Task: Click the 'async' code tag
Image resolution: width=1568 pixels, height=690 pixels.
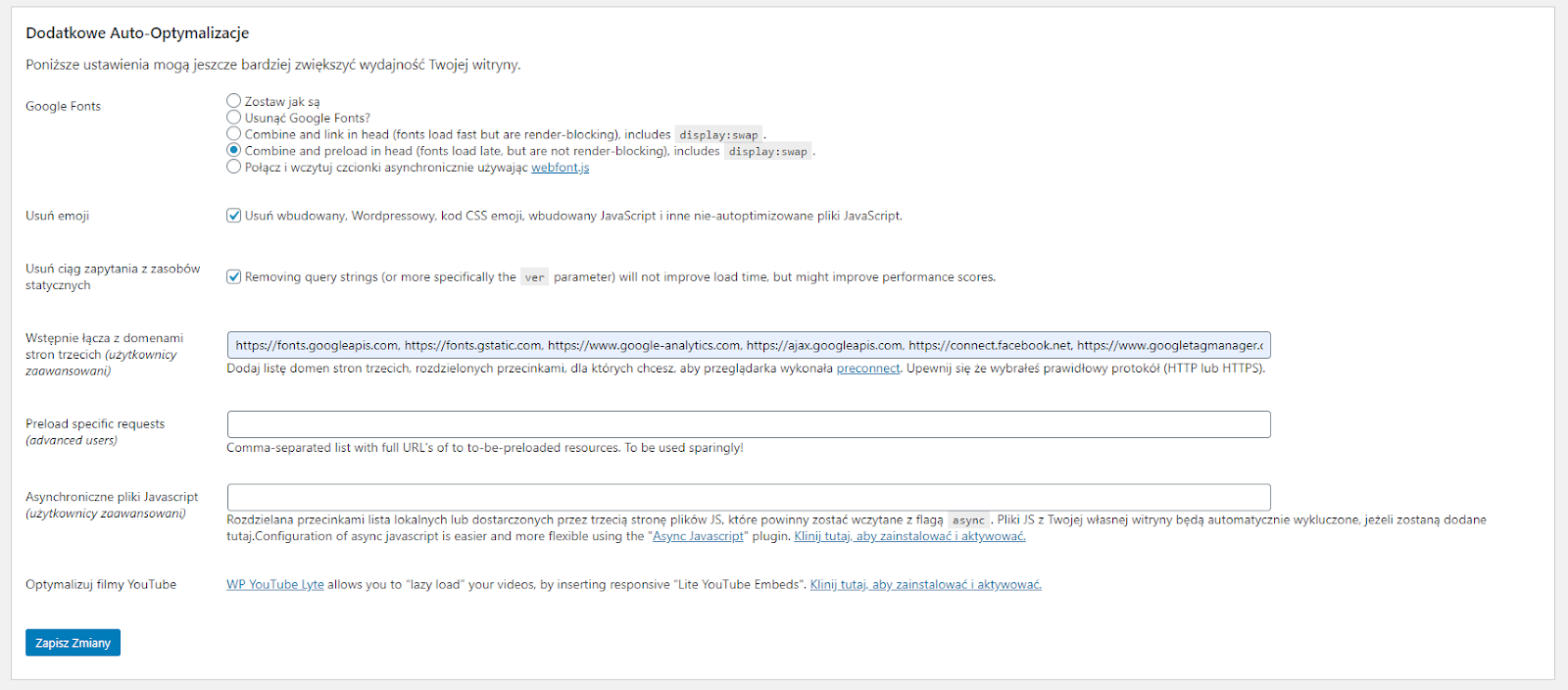Action: (x=968, y=520)
